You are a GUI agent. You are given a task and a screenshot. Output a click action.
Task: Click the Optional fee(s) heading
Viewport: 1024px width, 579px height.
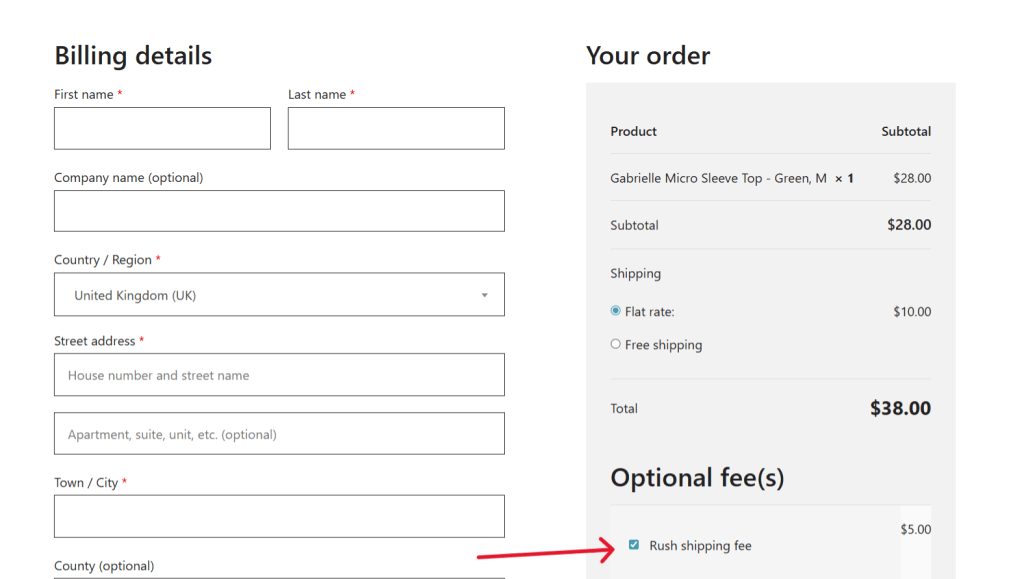tap(697, 478)
